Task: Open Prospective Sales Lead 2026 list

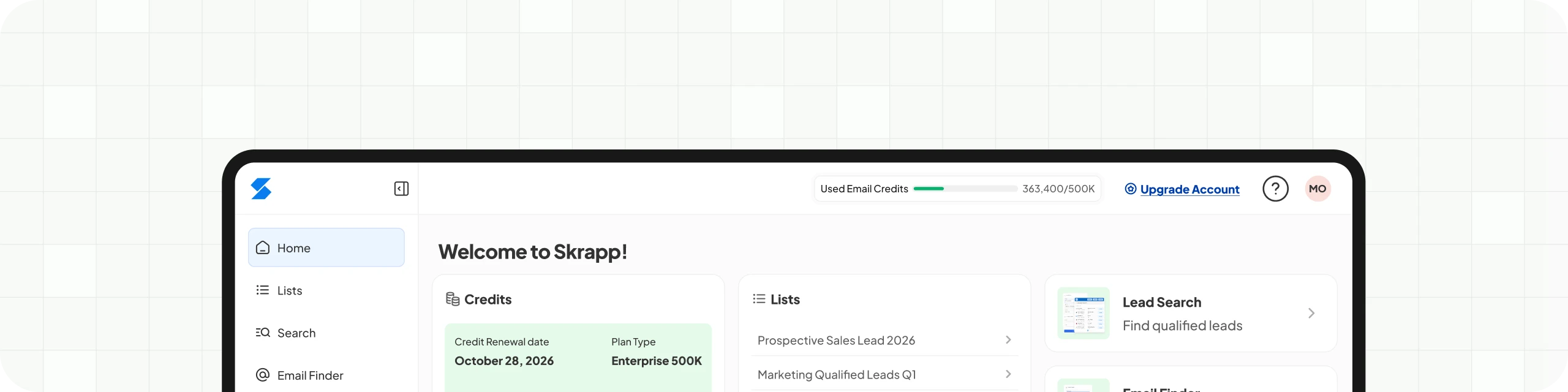Action: tap(884, 340)
